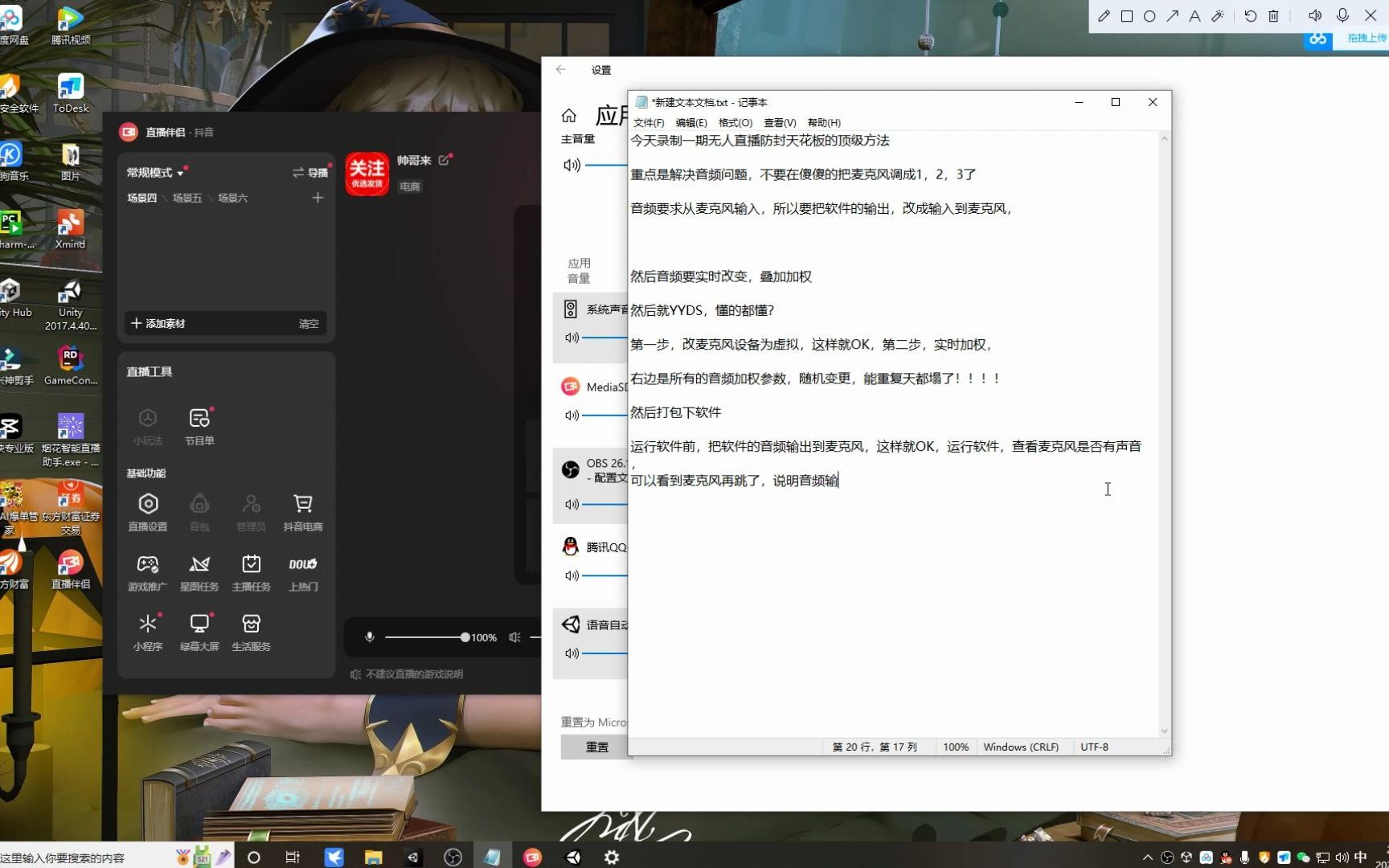Open 文件(F) menu in Notepad

tap(649, 123)
